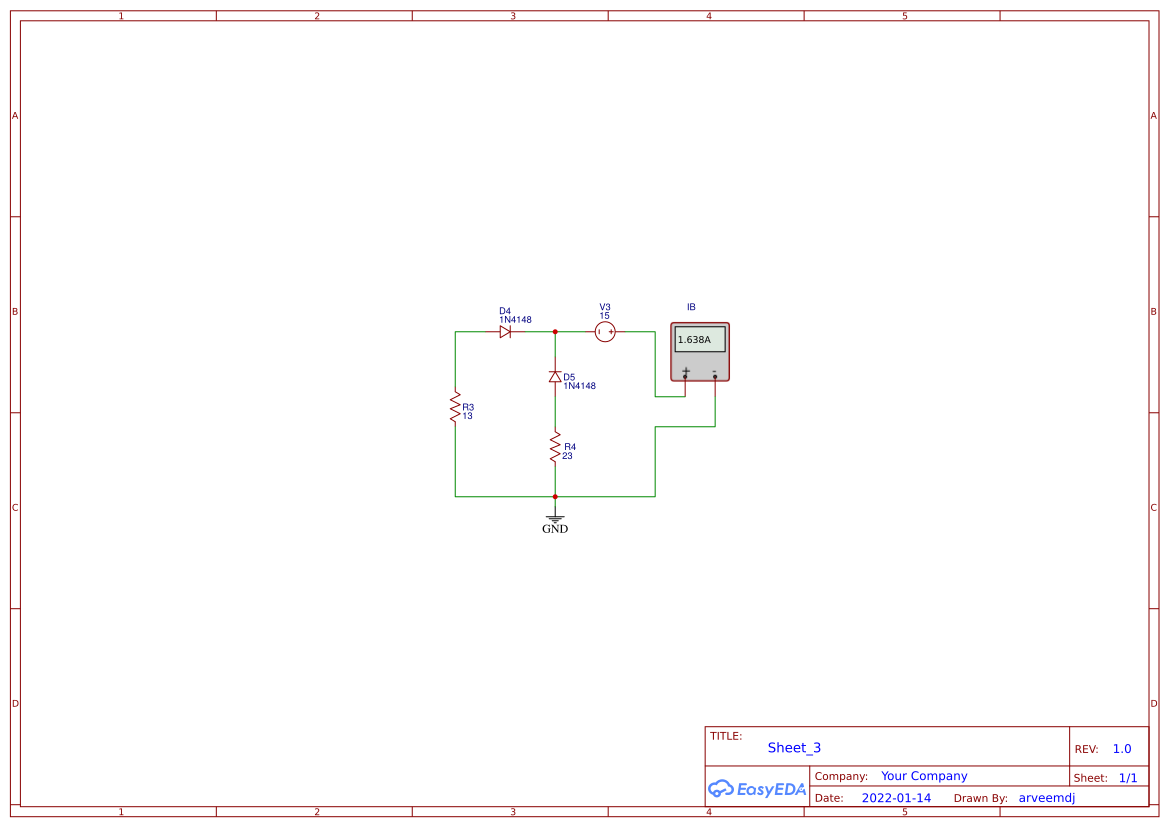Click the junction dot above ground

(555, 497)
